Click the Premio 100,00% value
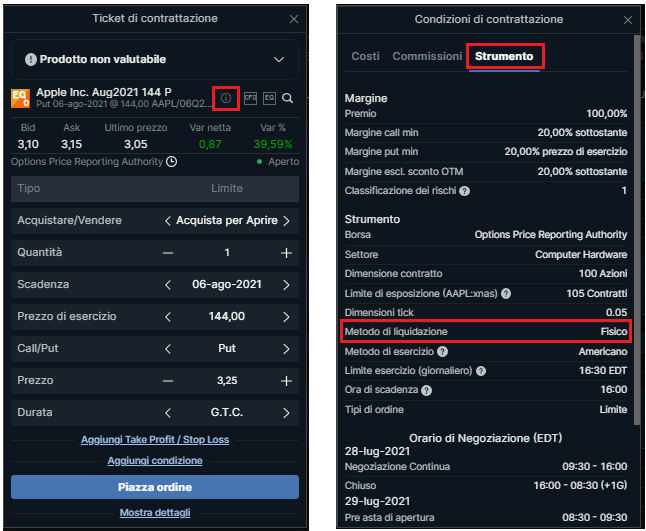The image size is (646, 531). (x=607, y=114)
